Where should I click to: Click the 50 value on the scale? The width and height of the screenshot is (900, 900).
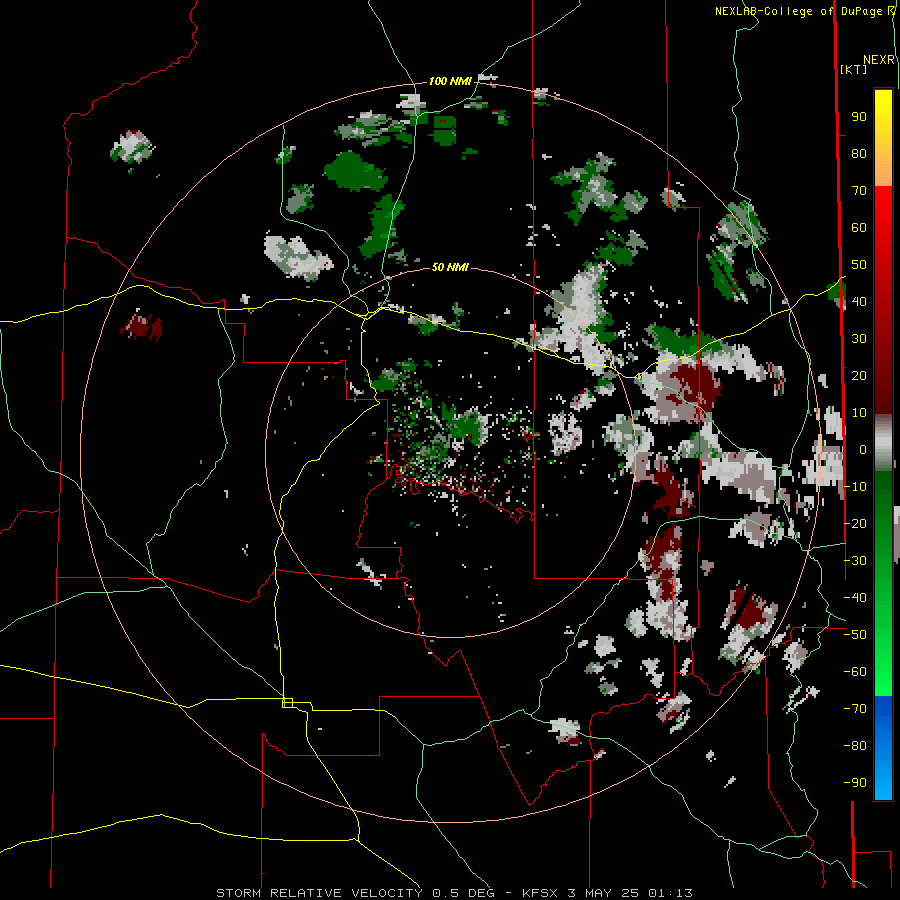[859, 265]
